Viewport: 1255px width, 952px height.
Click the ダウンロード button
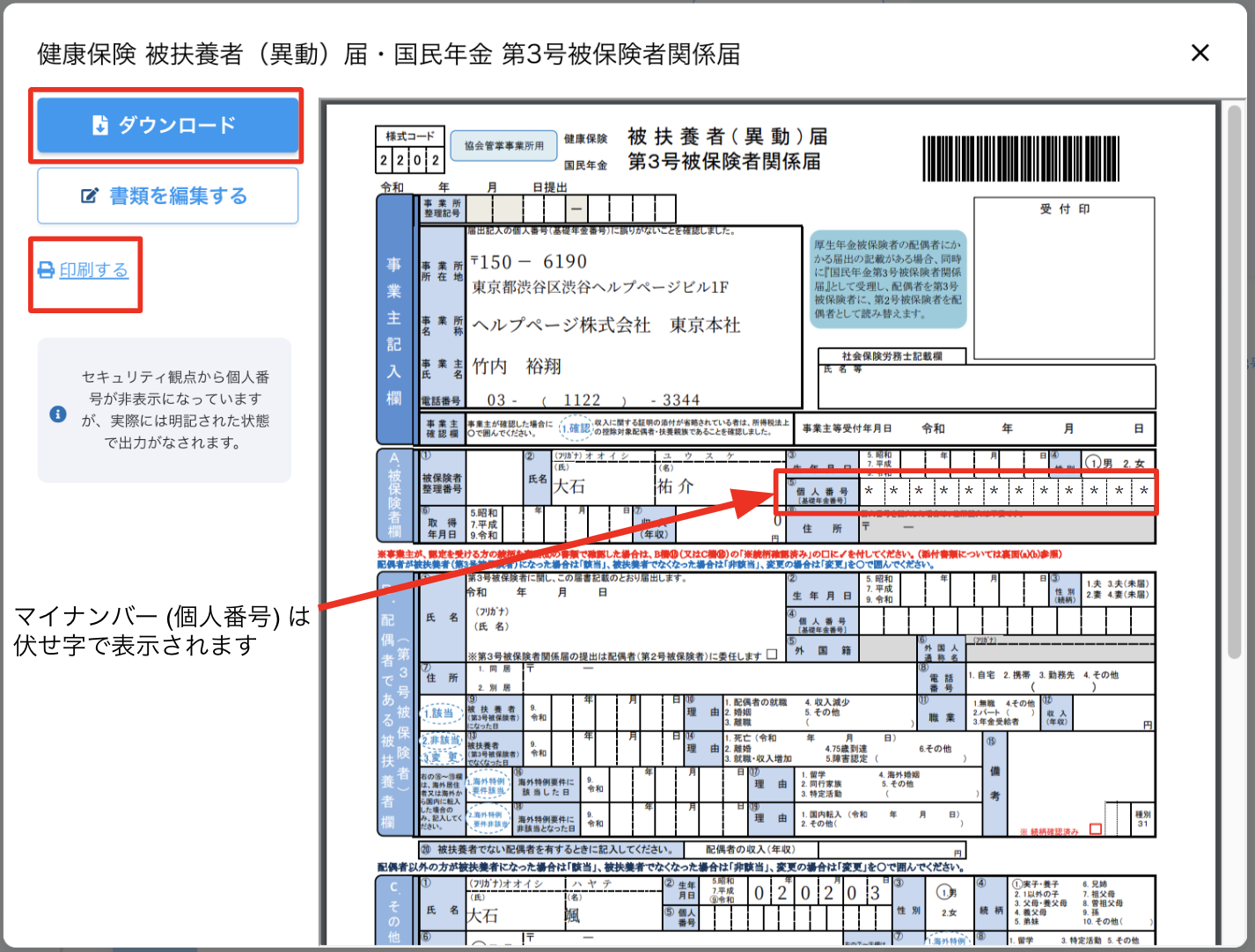click(167, 125)
